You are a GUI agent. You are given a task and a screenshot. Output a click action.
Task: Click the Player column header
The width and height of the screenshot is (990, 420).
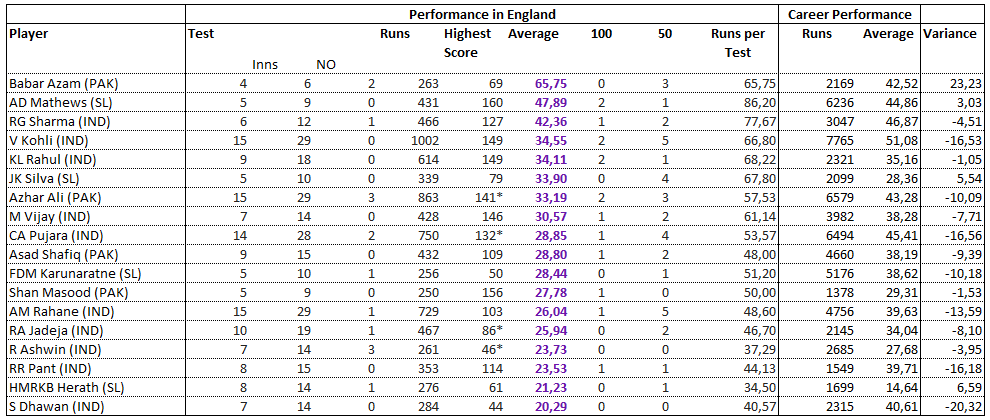[30, 34]
